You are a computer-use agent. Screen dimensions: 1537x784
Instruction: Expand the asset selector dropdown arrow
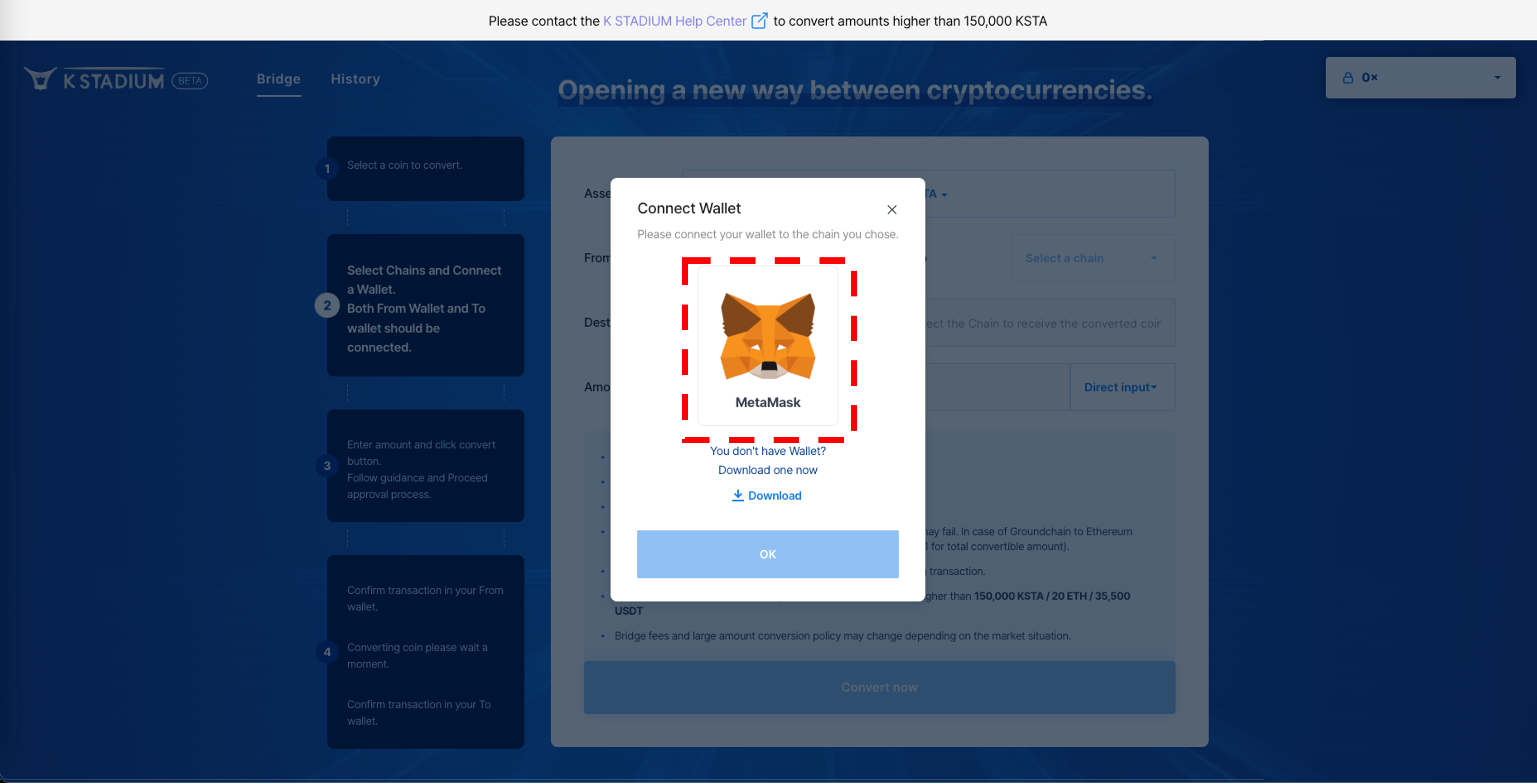coord(944,195)
